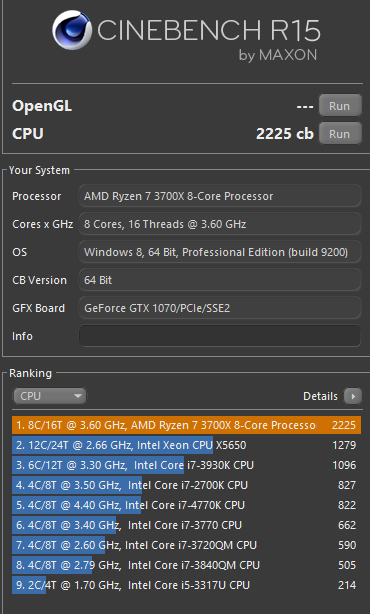This screenshot has height=614, width=370.
Task: Select the Core i7-4770K ranking row
Action: click(x=186, y=505)
